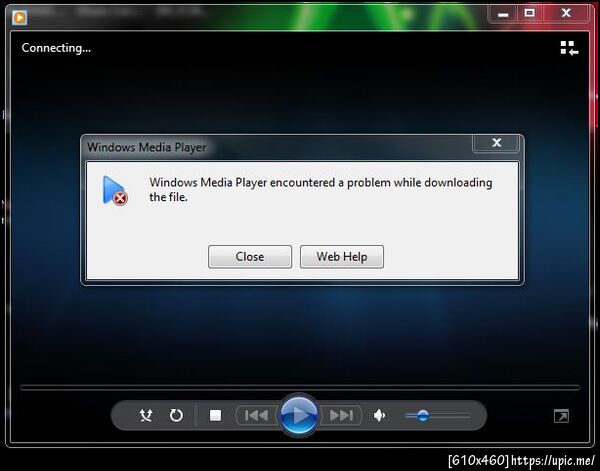Close the error dialog with the Close button
The width and height of the screenshot is (600, 471).
250,257
